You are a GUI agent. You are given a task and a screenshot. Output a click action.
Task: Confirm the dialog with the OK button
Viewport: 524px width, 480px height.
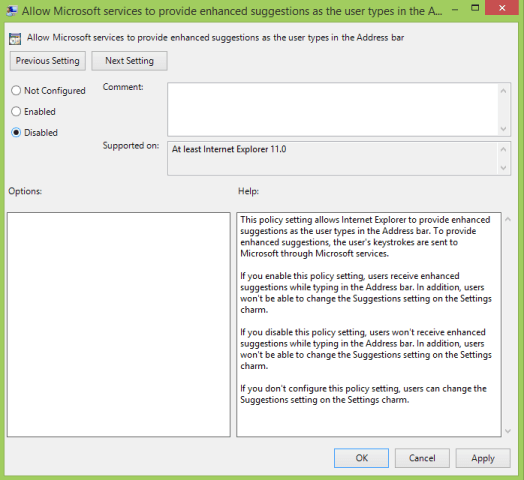[361, 458]
